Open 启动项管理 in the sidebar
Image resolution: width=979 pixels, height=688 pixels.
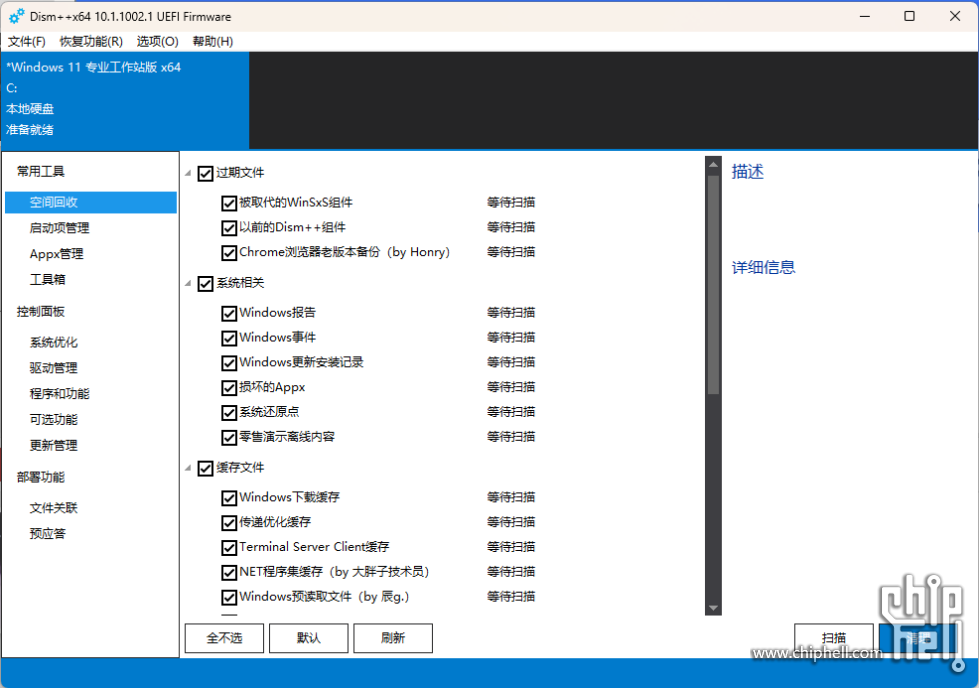tap(59, 228)
